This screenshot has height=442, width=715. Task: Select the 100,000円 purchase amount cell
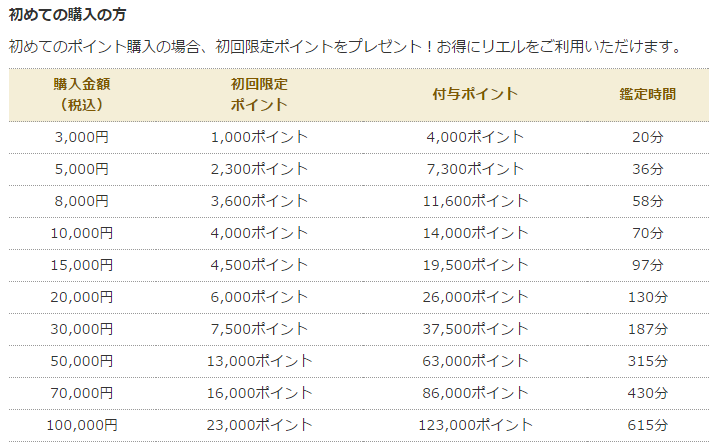pos(82,425)
